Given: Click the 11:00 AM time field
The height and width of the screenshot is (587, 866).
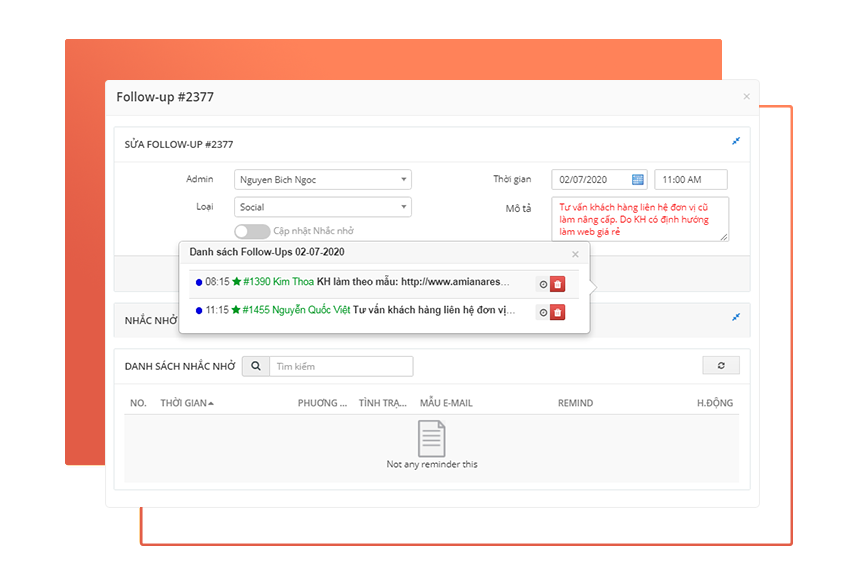Looking at the screenshot, I should tap(690, 180).
